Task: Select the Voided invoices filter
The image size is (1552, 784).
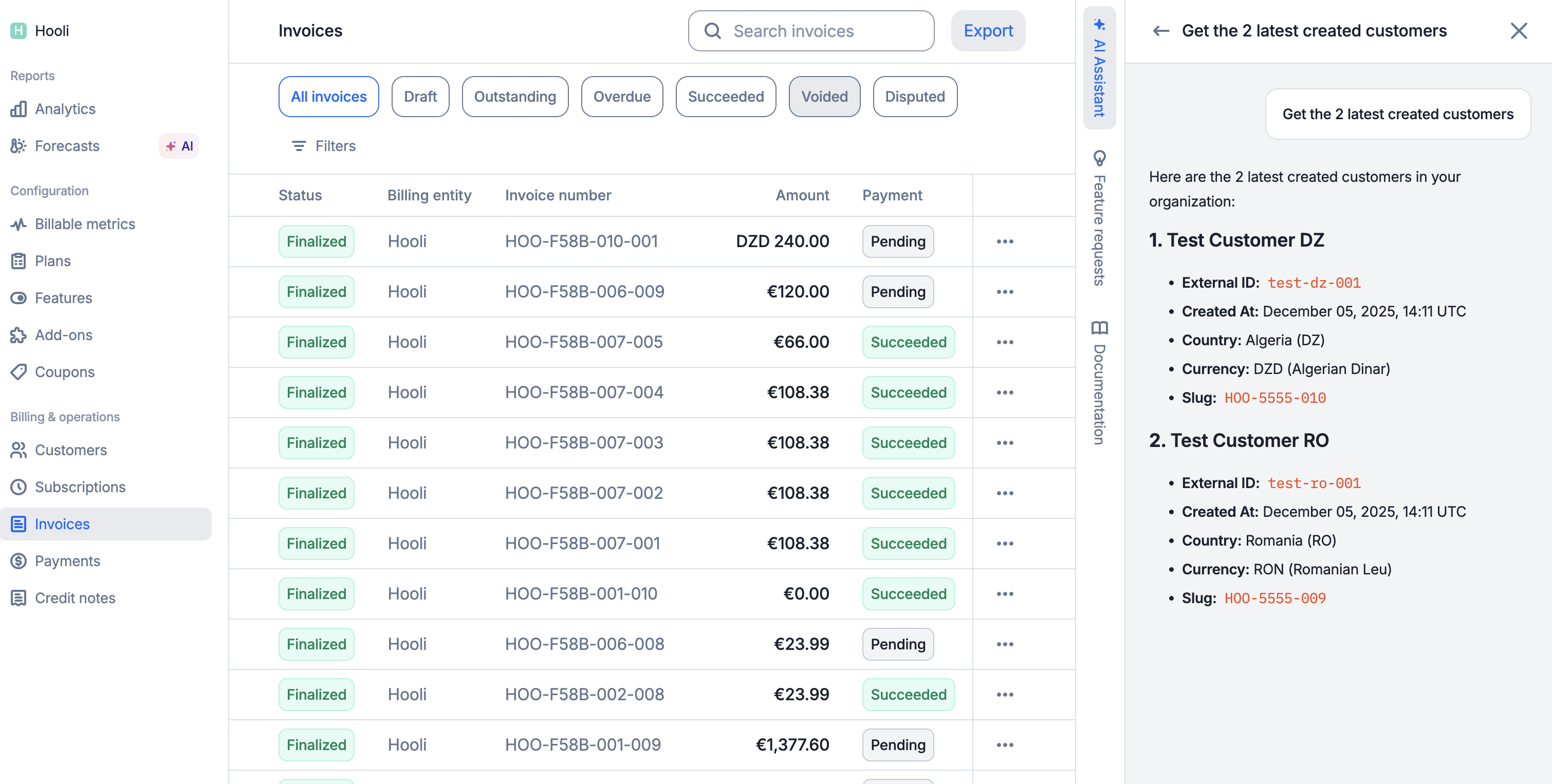Action: pyautogui.click(x=824, y=97)
